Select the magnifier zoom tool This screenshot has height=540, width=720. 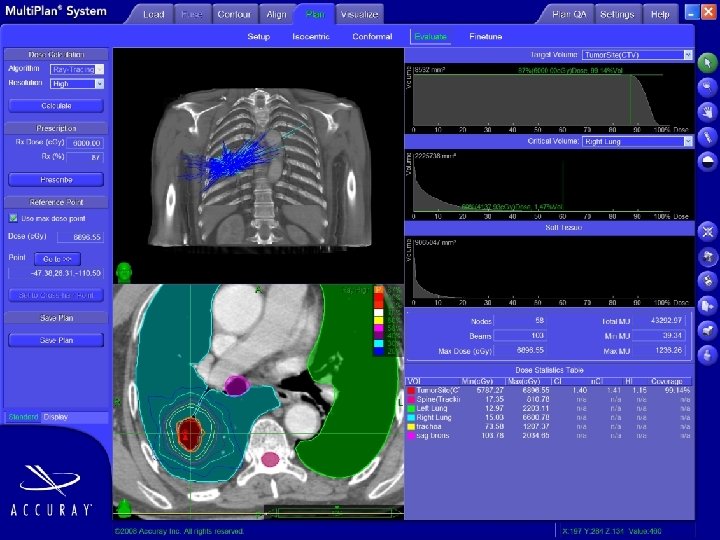707,87
